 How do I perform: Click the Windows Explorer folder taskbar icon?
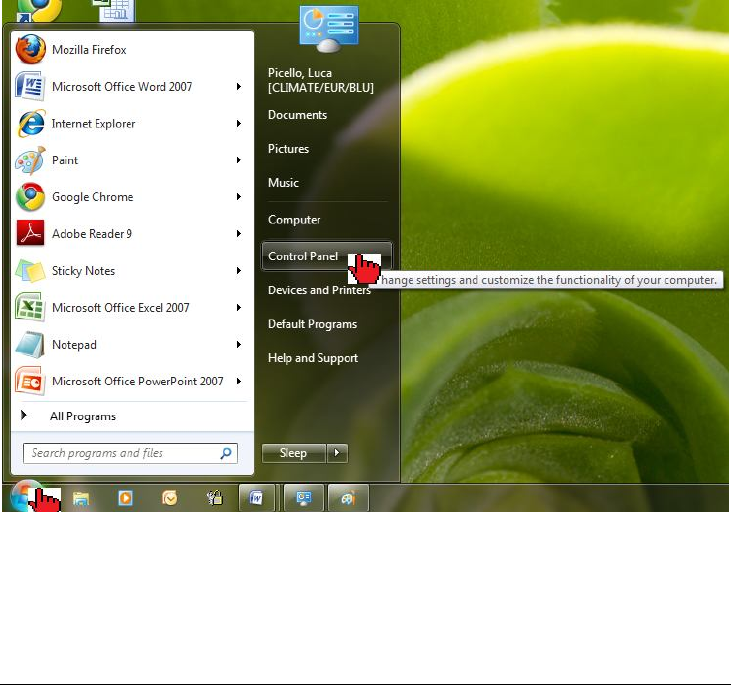pos(81,498)
